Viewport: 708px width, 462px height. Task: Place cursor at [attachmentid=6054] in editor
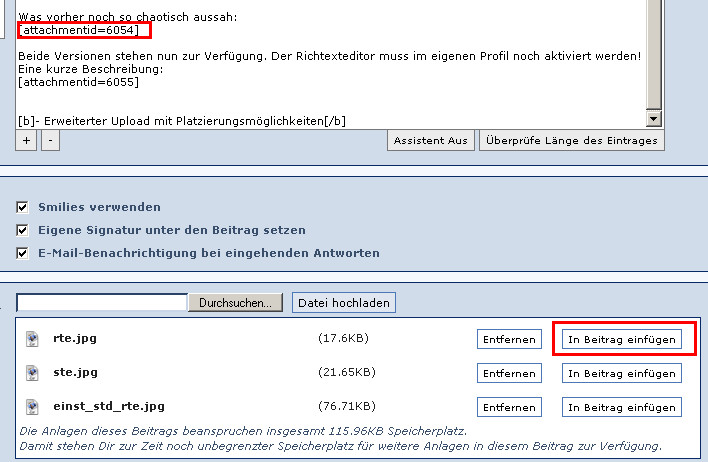(79, 30)
